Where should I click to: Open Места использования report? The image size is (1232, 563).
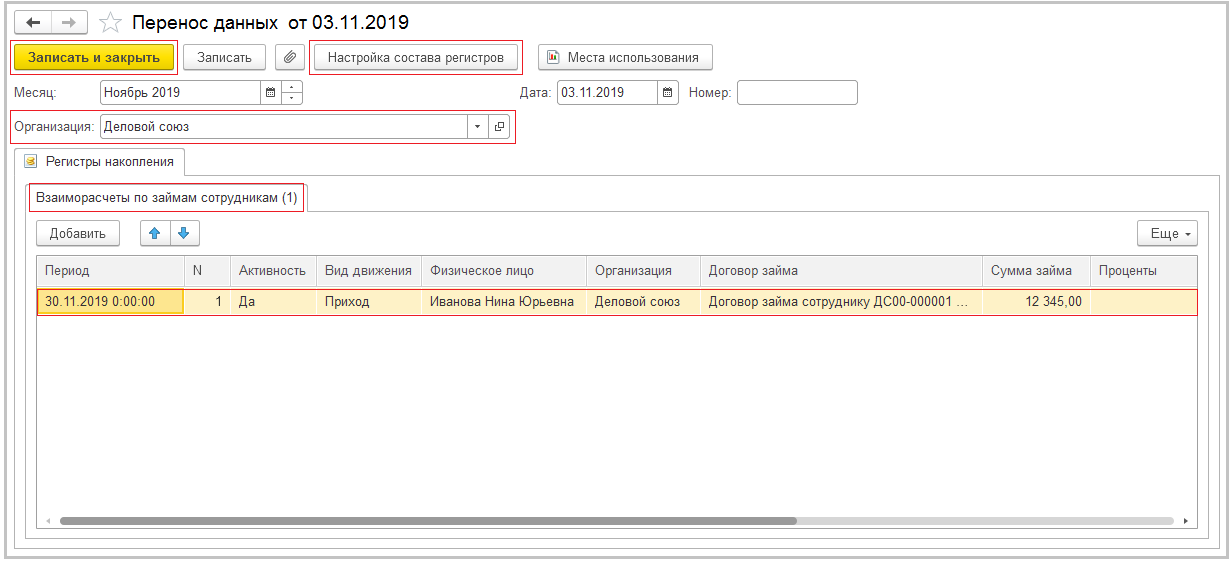tap(624, 57)
